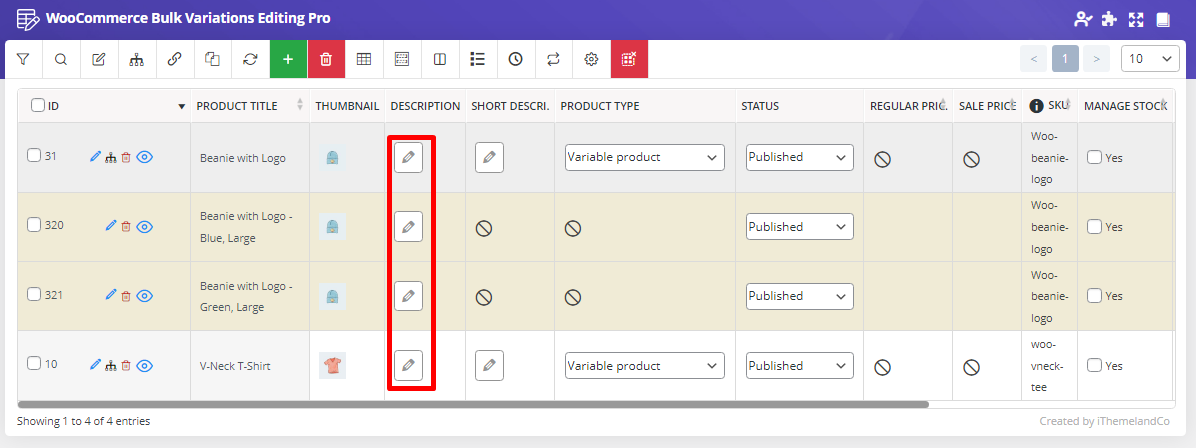
Task: Open product type dropdown for Beanie with Logo
Action: 645,157
